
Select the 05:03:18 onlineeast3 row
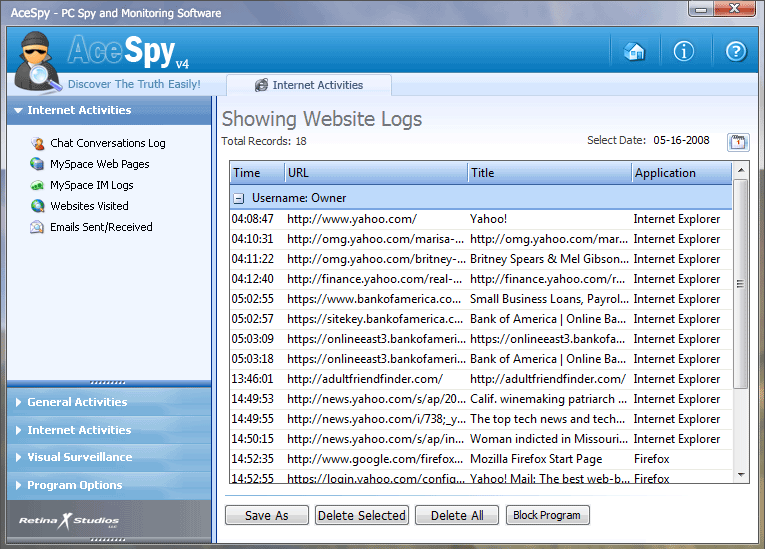click(x=481, y=359)
